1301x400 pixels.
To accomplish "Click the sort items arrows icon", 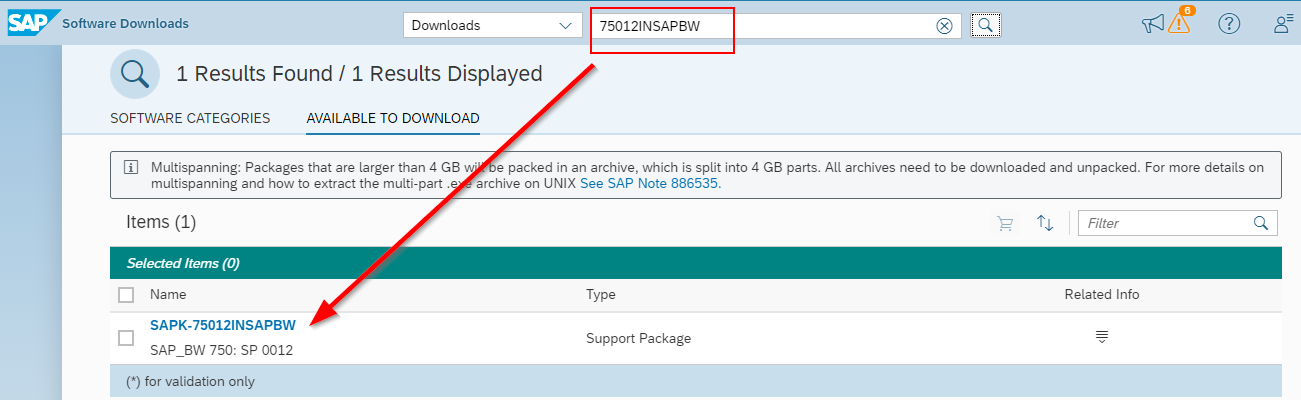I will tap(1045, 223).
